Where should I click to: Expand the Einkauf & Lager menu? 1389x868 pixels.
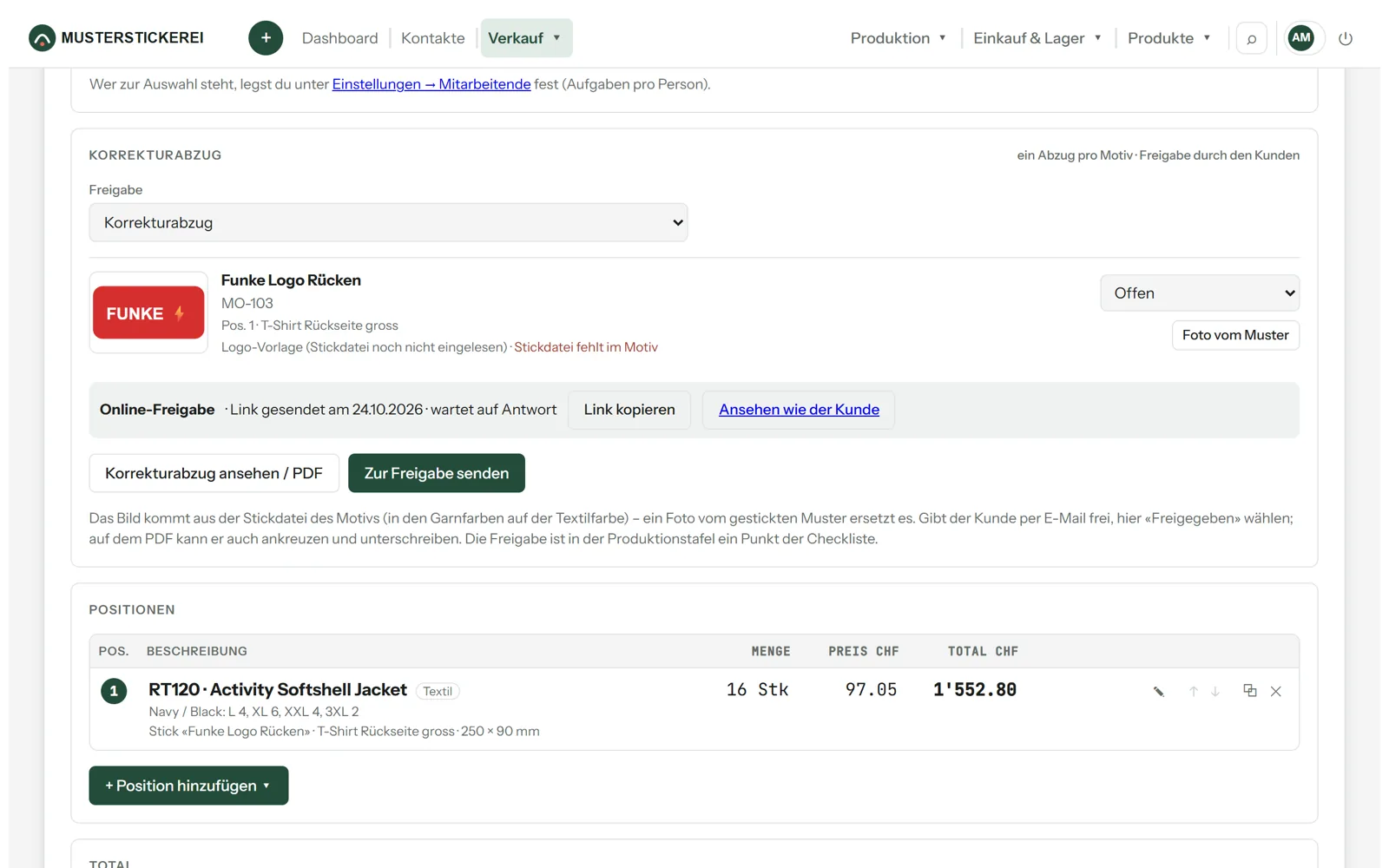coord(1037,38)
